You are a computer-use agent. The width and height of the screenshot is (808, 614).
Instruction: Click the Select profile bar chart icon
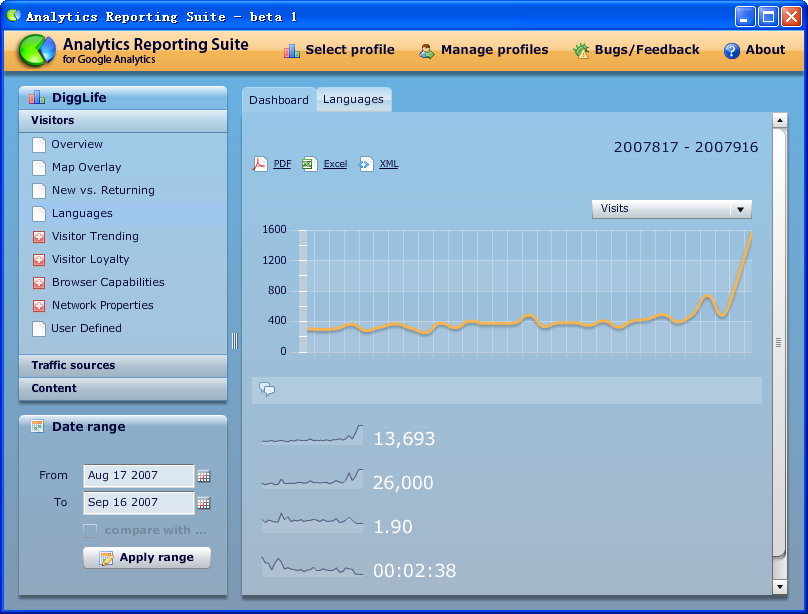(292, 50)
